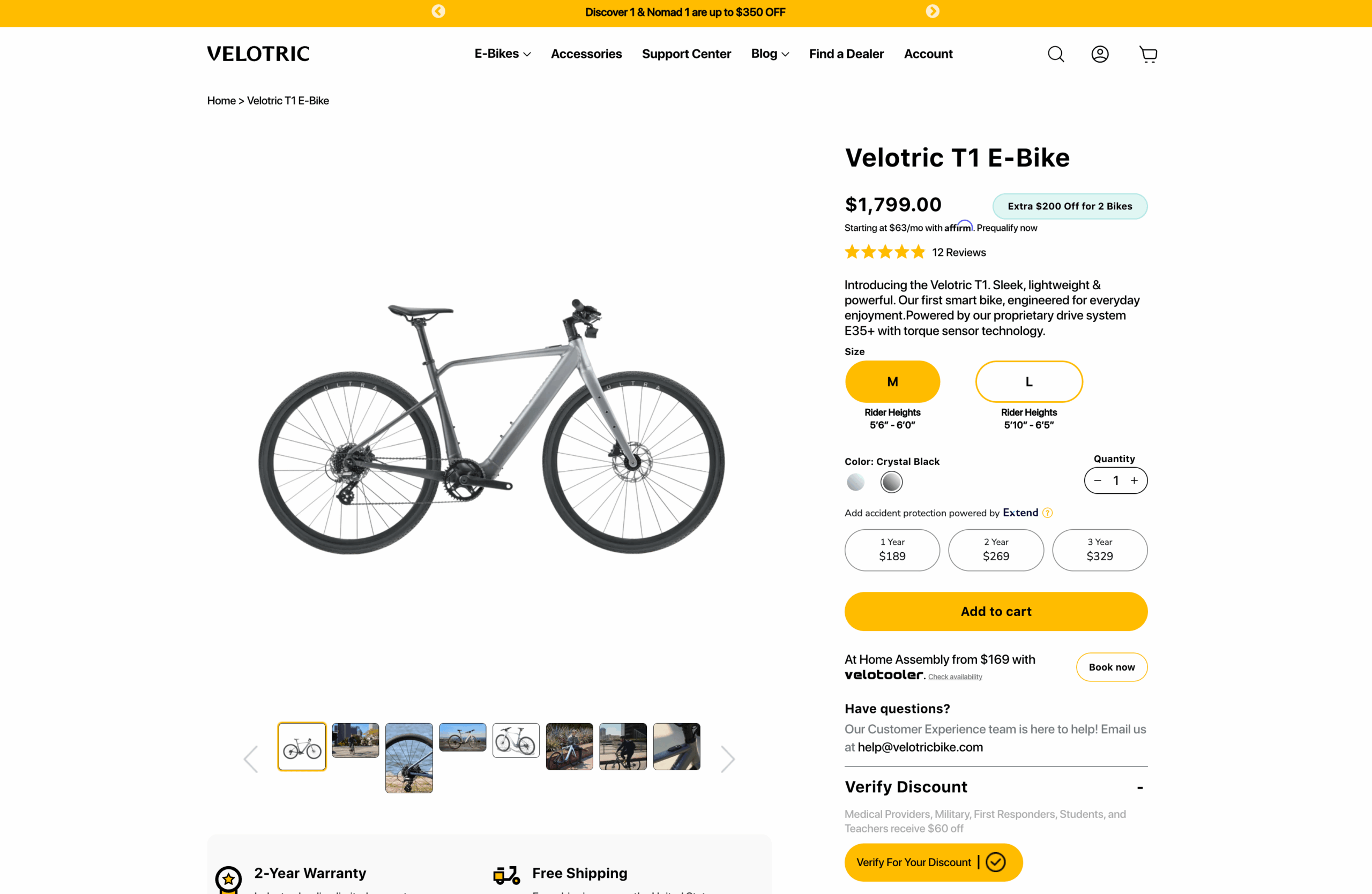1372x894 pixels.
Task: Collapse the Verify Discount section
Action: coord(1140,787)
